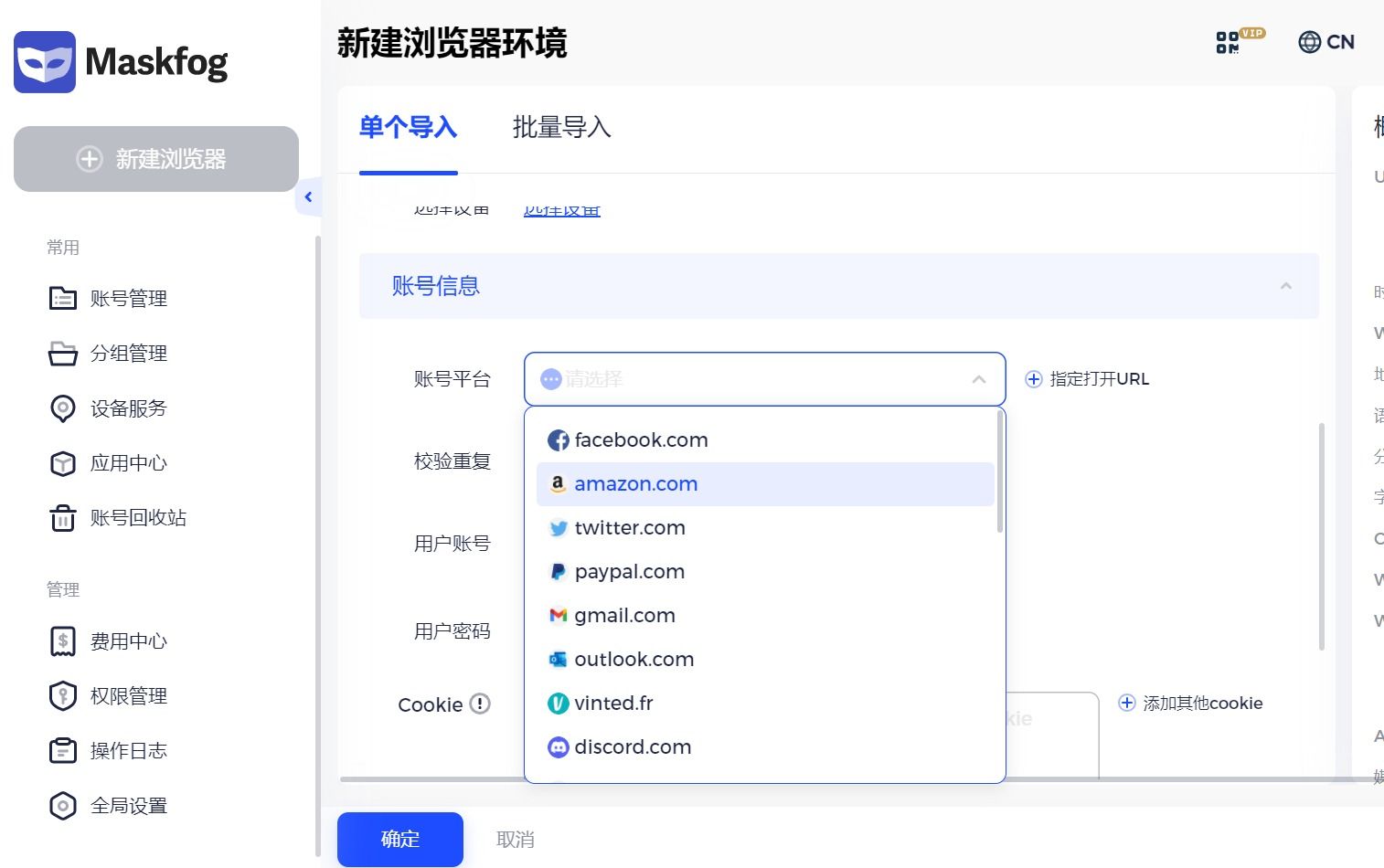The height and width of the screenshot is (868, 1384).
Task: Click the 账号管理 list icon
Action: click(x=62, y=299)
